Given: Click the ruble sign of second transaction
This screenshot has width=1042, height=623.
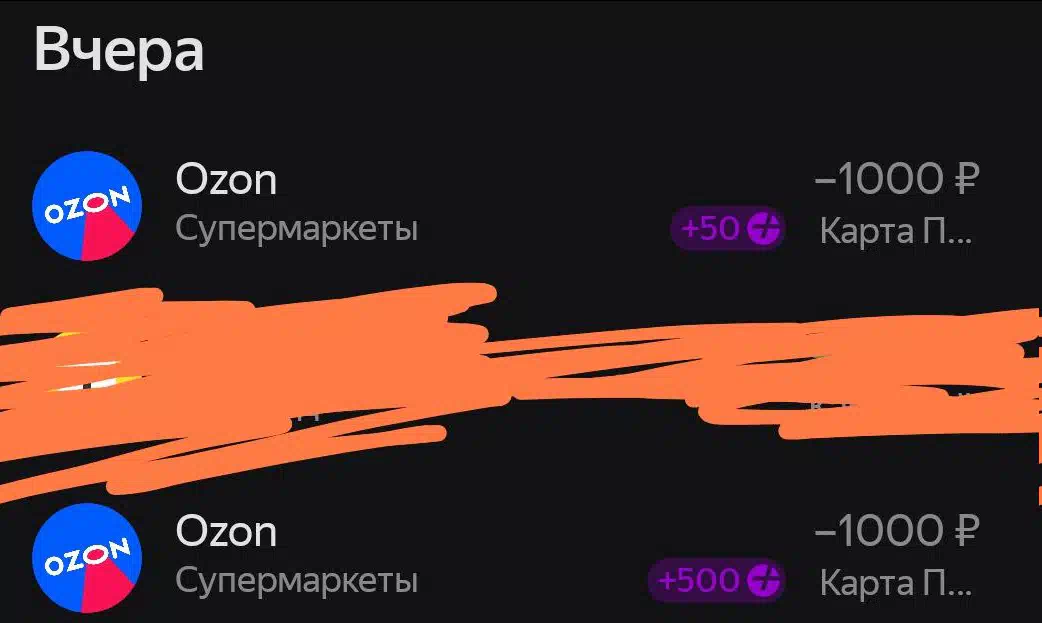Looking at the screenshot, I should (x=967, y=530).
